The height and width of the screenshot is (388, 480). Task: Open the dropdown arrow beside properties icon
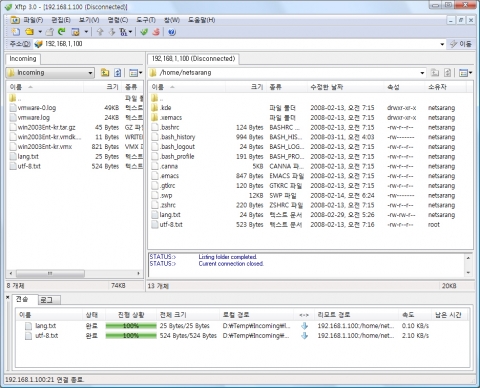click(x=86, y=32)
